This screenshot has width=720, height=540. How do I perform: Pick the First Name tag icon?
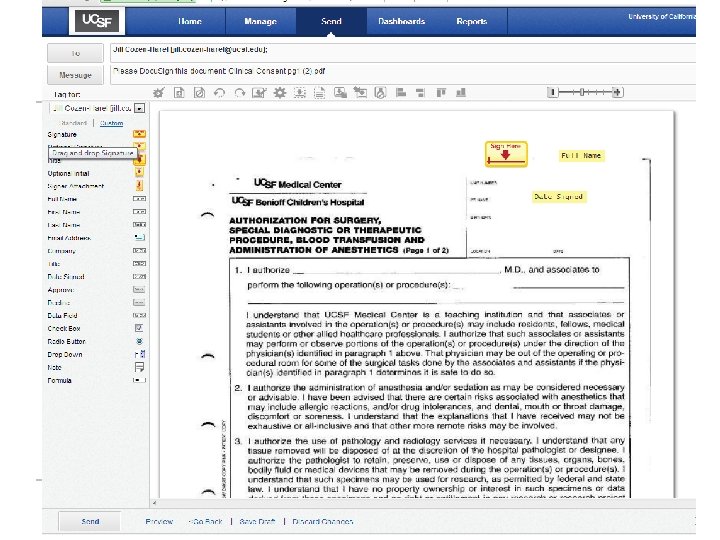(139, 212)
